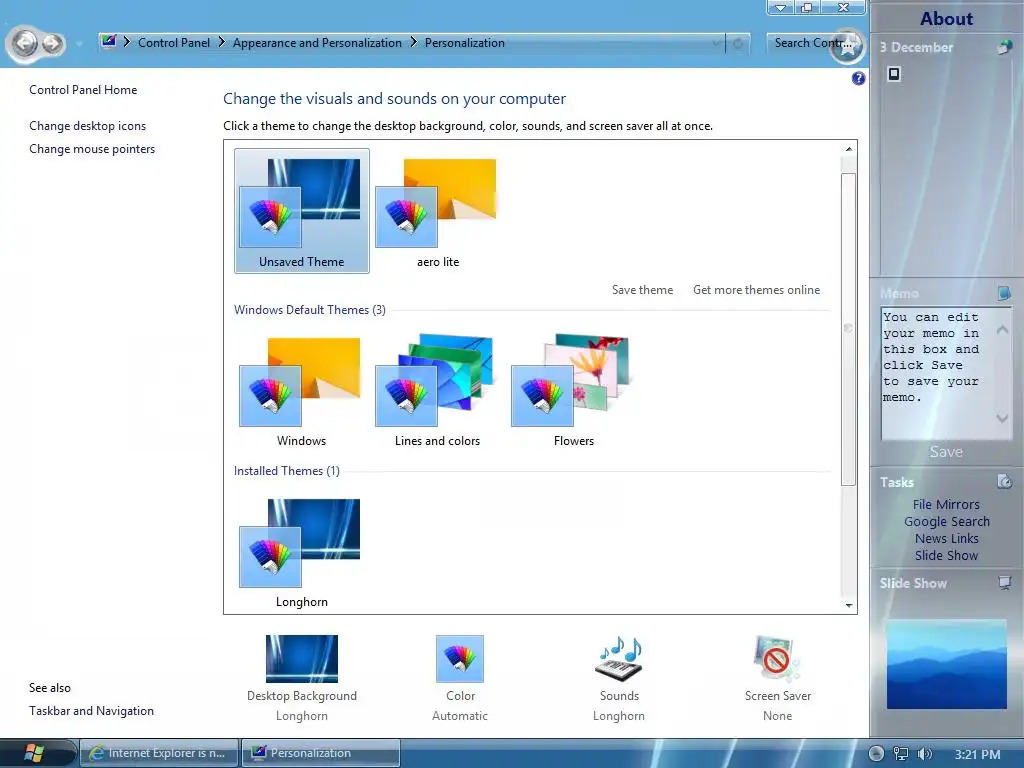The height and width of the screenshot is (768, 1024).
Task: Apply the Flowers theme
Action: coord(573,391)
